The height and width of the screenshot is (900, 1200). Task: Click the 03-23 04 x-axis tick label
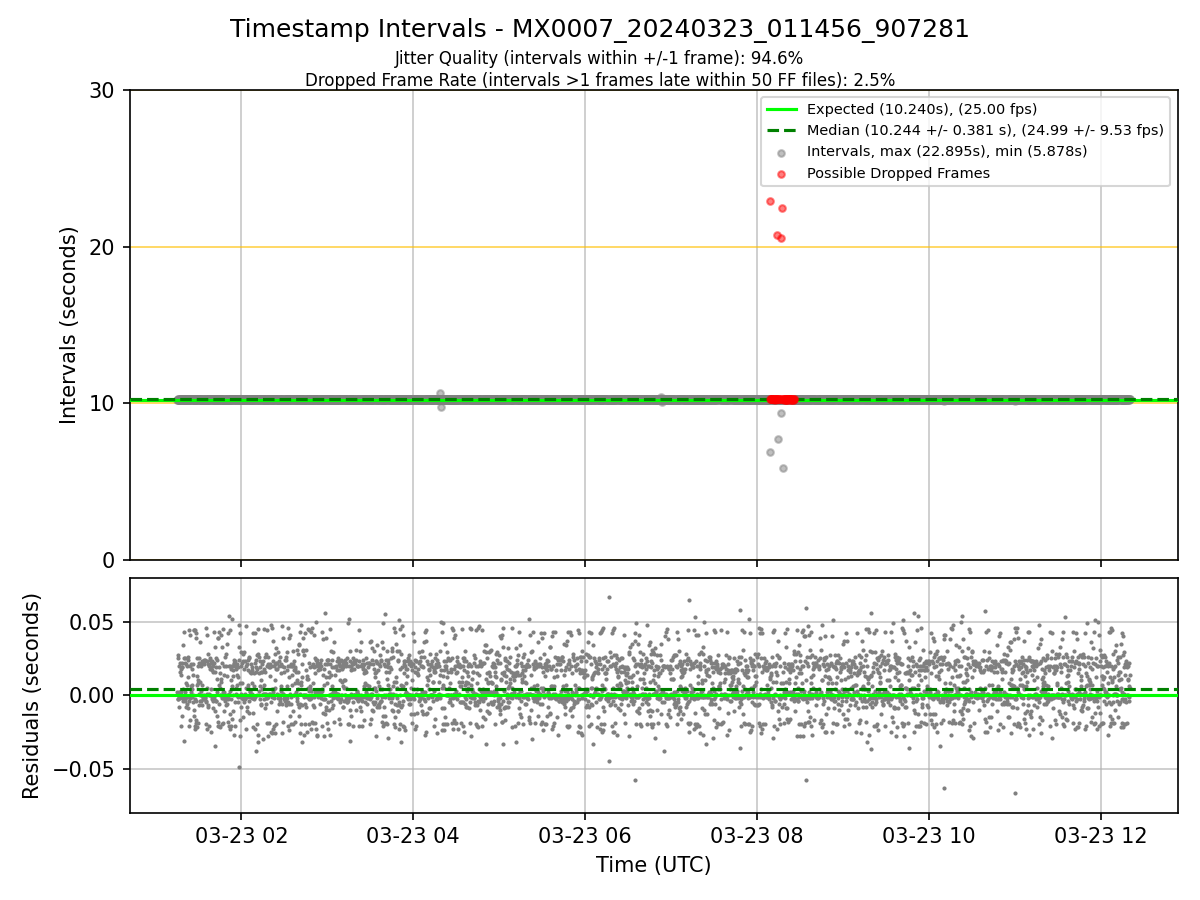point(413,835)
